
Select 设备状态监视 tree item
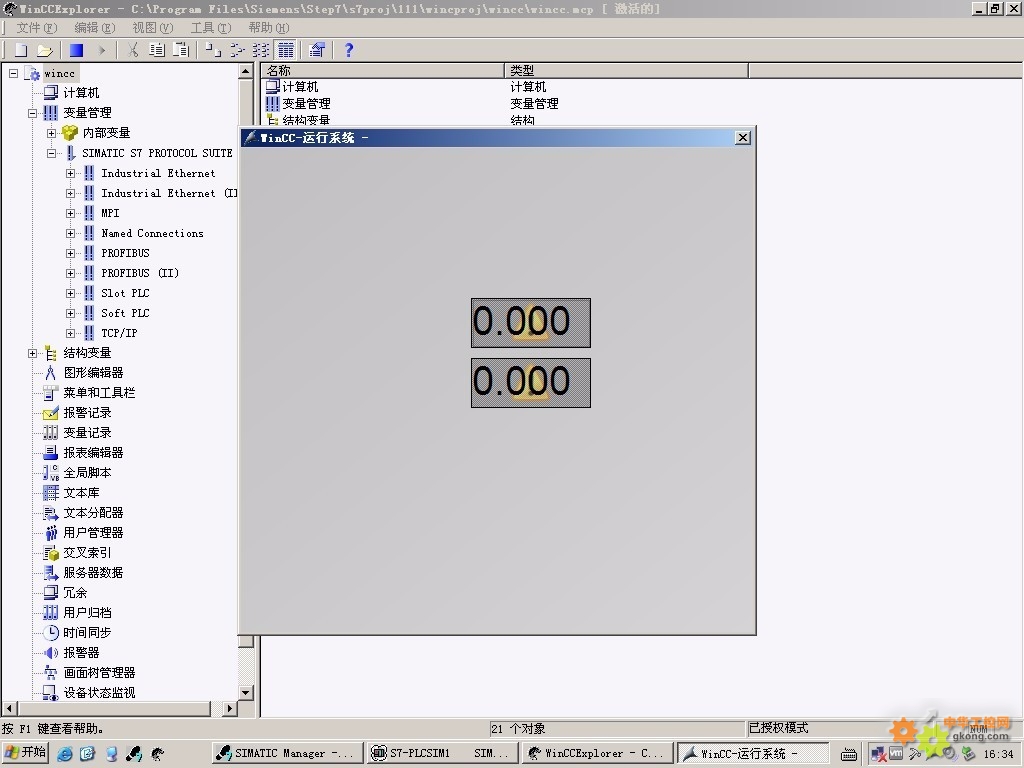[x=99, y=692]
